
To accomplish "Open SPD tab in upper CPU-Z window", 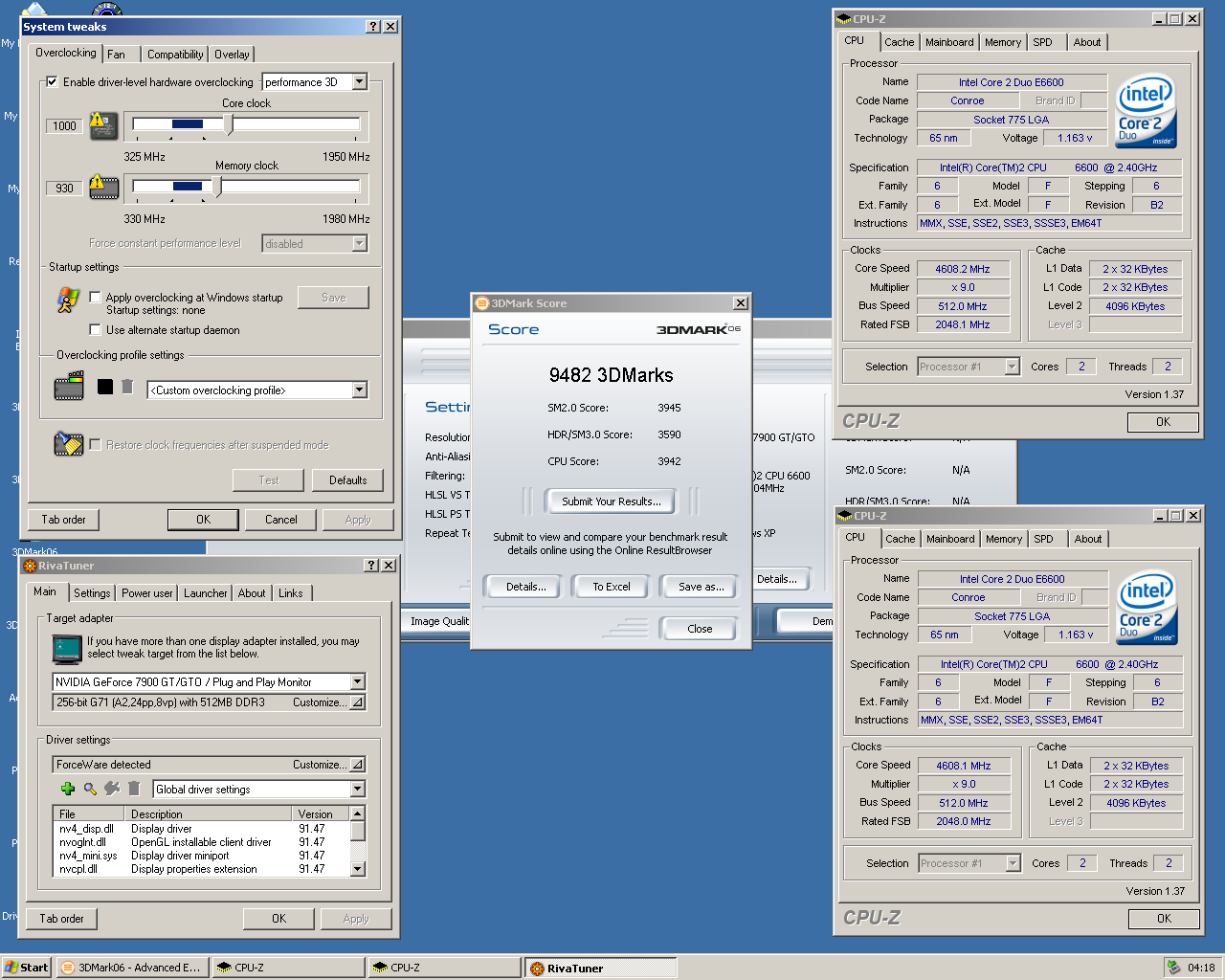I will click(1043, 42).
